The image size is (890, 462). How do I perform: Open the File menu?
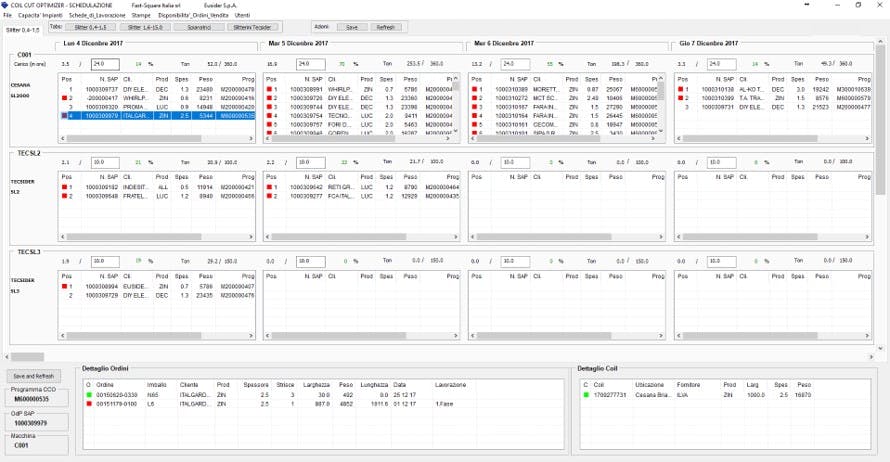(x=7, y=15)
